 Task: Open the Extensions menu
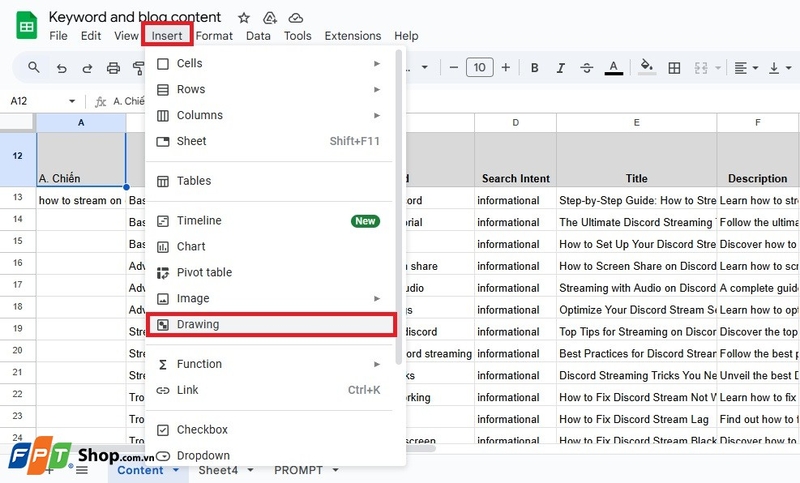[353, 36]
